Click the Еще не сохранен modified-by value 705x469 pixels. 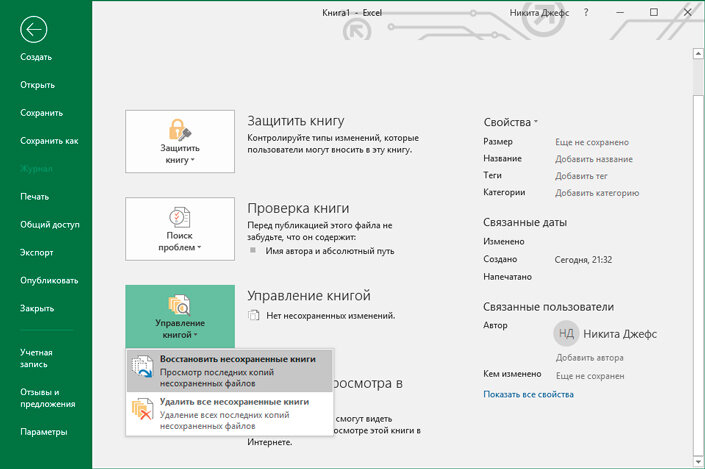pos(590,376)
